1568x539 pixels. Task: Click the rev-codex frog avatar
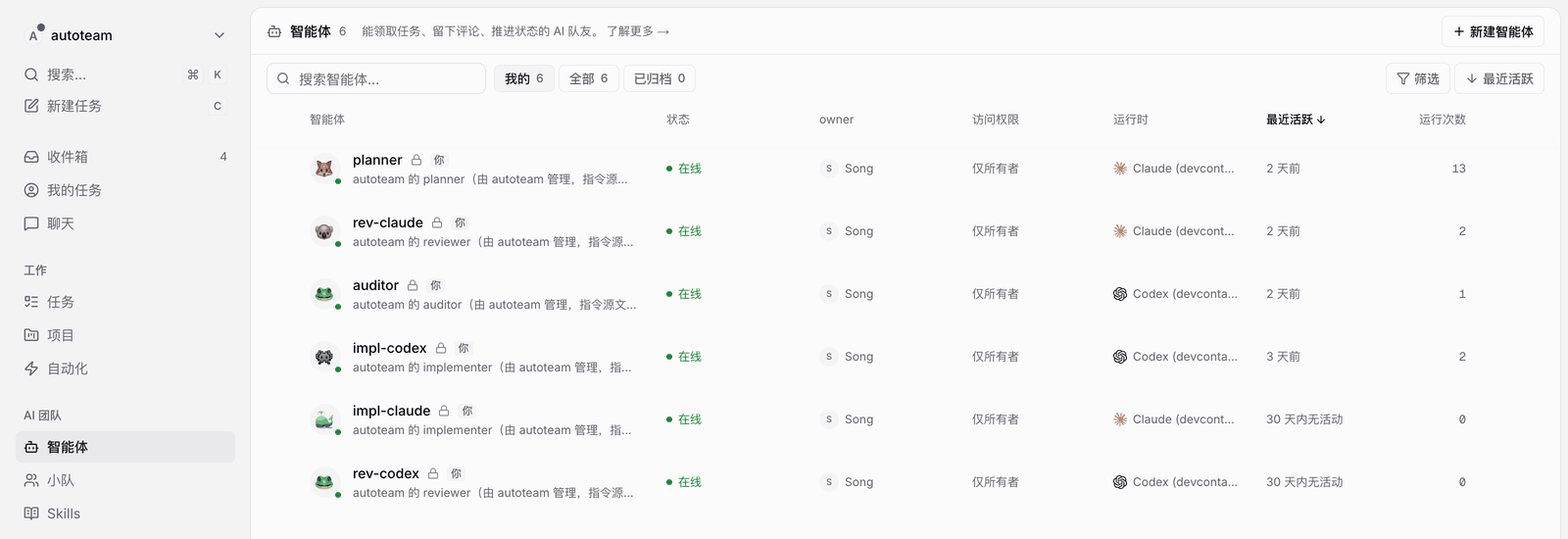tap(324, 482)
